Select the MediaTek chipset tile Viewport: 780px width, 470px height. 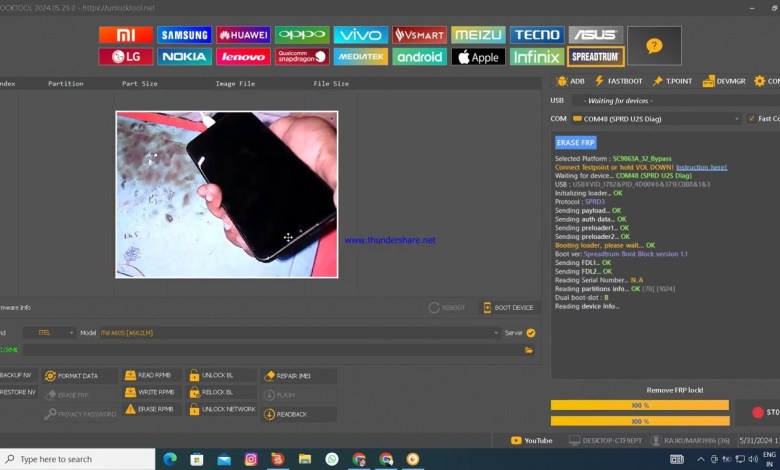coord(361,57)
